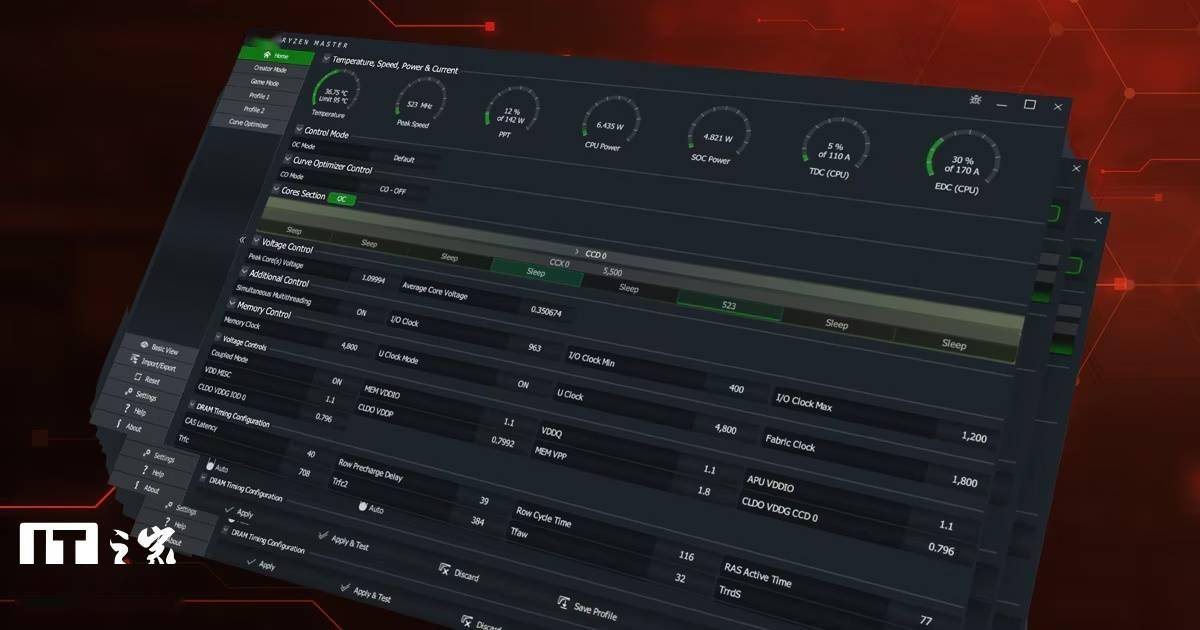Collapse the Voltage Controls section
The width and height of the screenshot is (1200, 630).
(217, 337)
